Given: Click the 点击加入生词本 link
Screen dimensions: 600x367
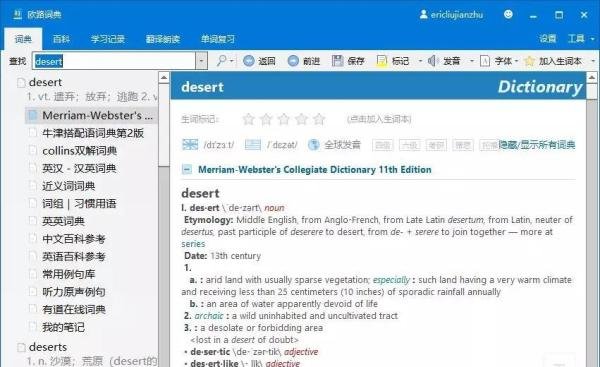Looking at the screenshot, I should pos(379,119).
